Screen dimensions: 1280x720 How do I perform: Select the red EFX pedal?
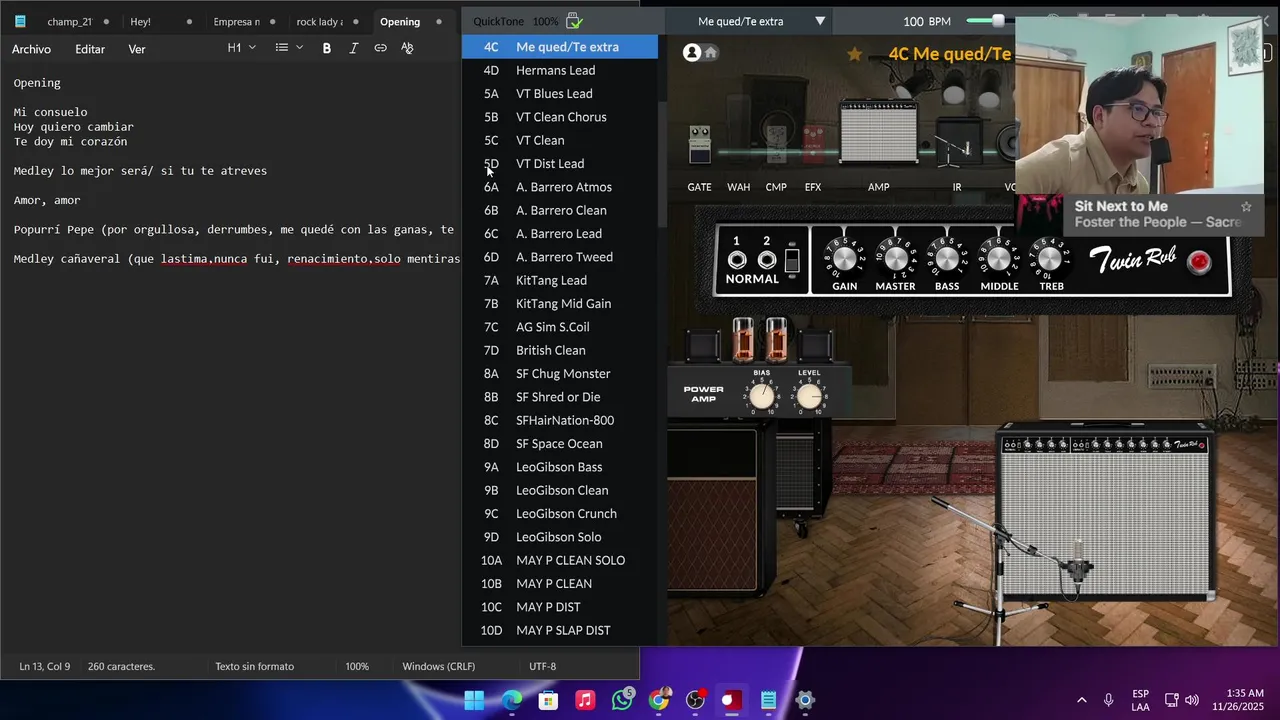[813, 145]
